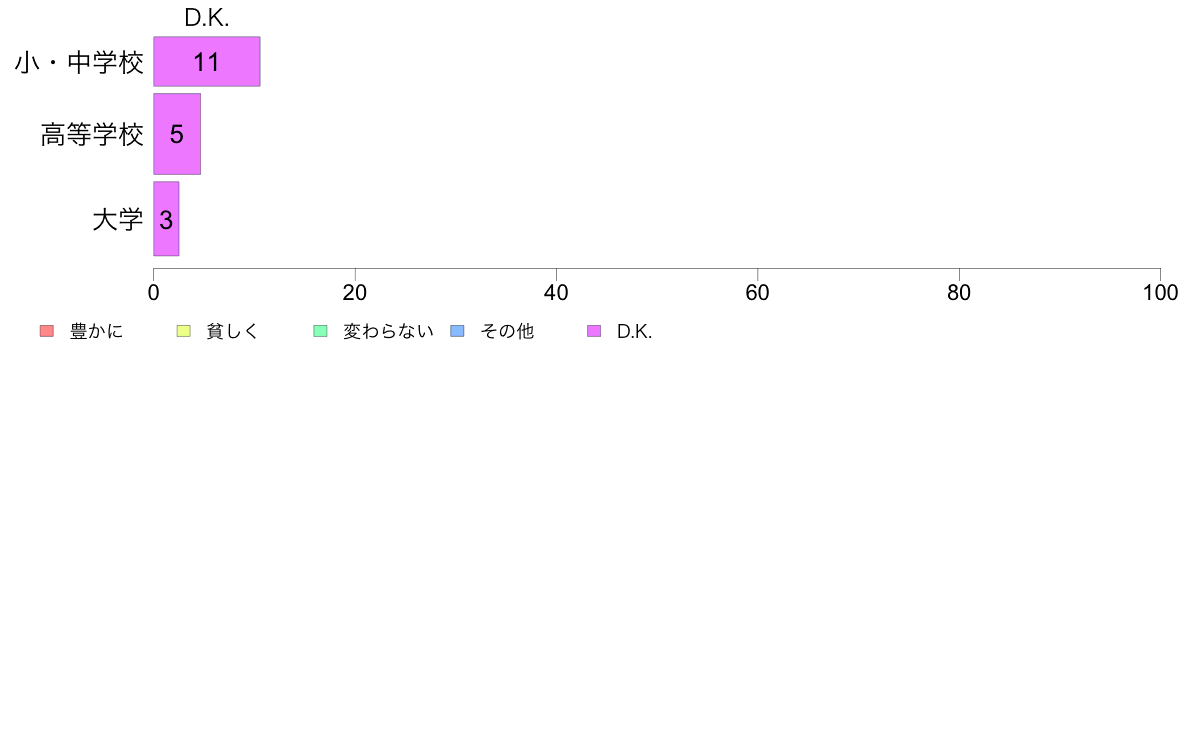Click the 高等学校 row label
1188x736 pixels.
92,135
